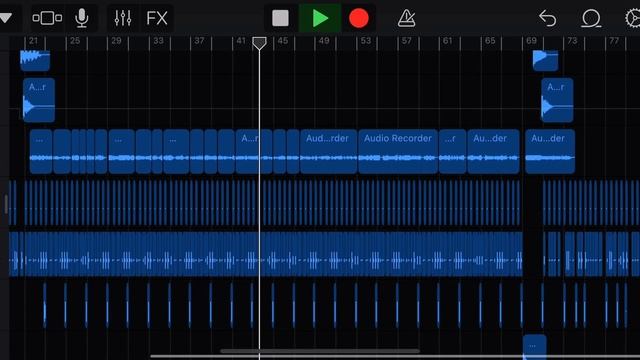Tap the track header handle on the left edge

[6, 204]
